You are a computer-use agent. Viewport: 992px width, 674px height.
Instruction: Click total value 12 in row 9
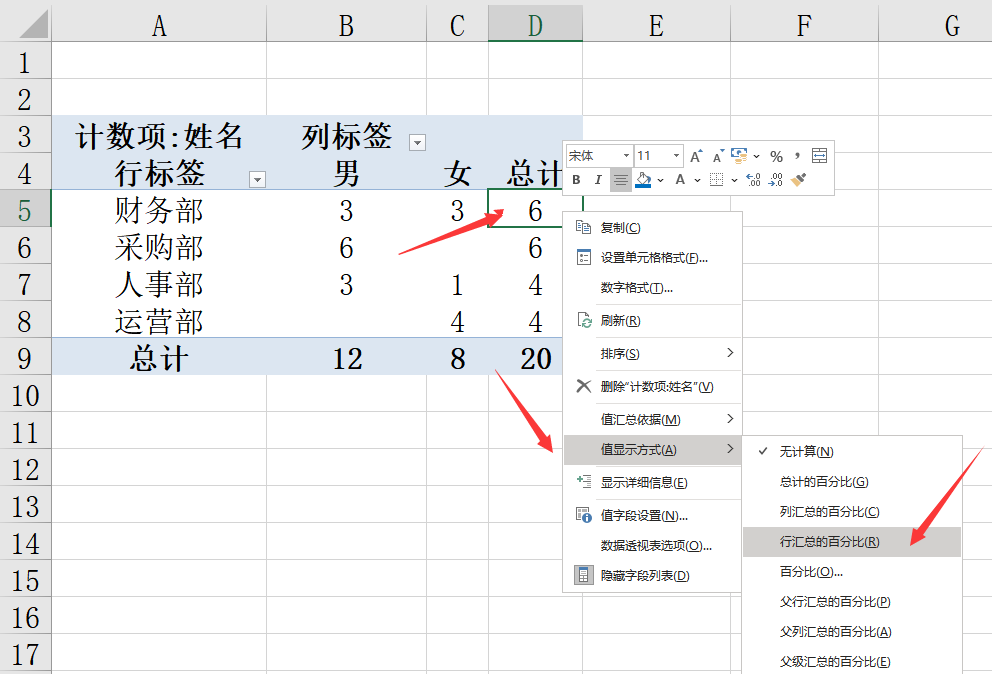point(347,358)
